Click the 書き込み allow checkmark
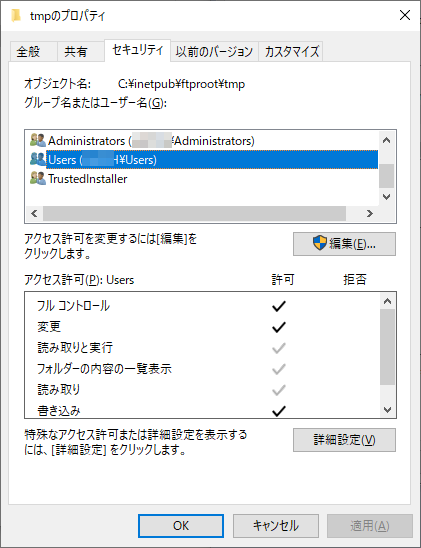The height and width of the screenshot is (548, 421). click(x=279, y=411)
